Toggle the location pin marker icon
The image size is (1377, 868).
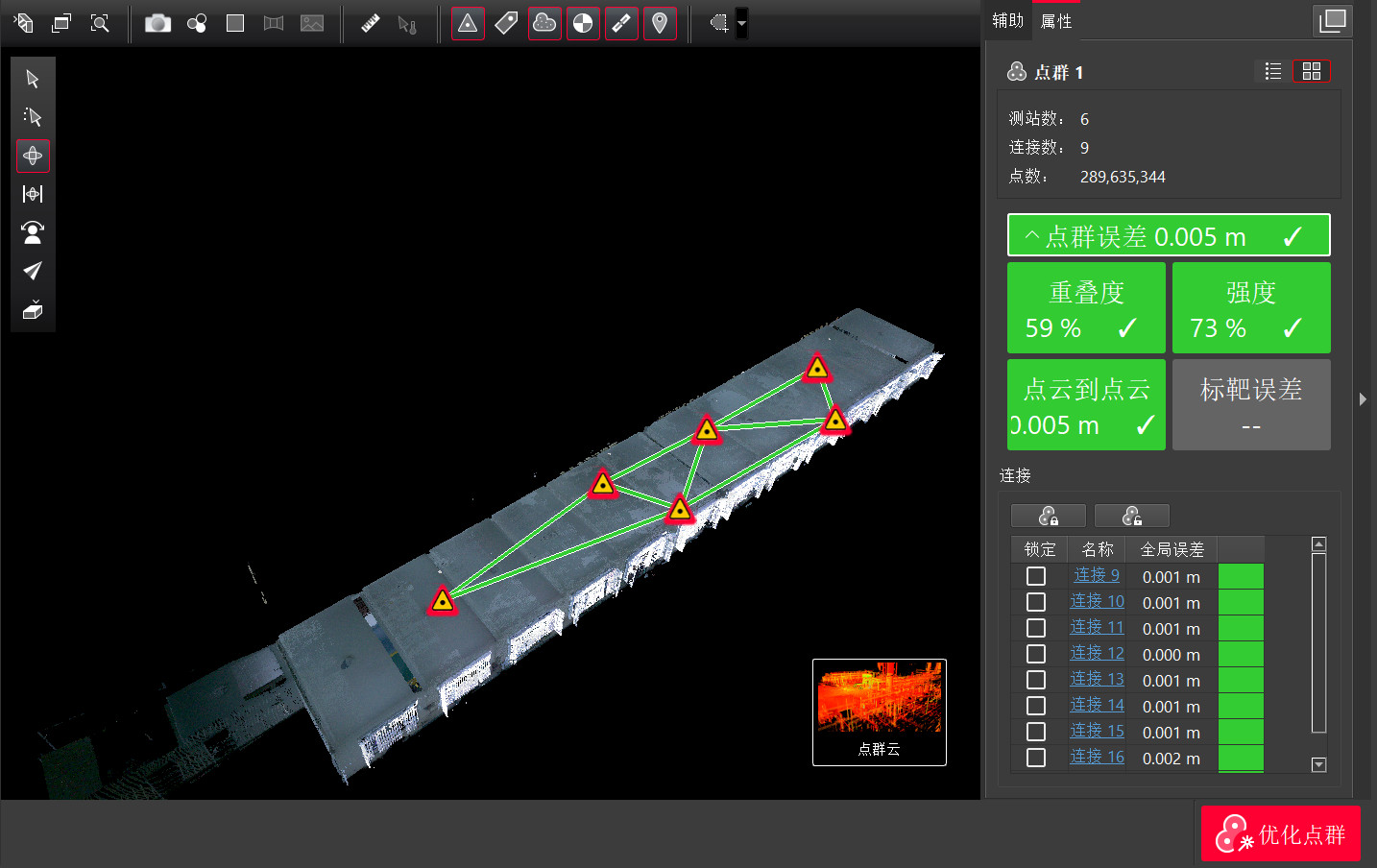pos(660,23)
